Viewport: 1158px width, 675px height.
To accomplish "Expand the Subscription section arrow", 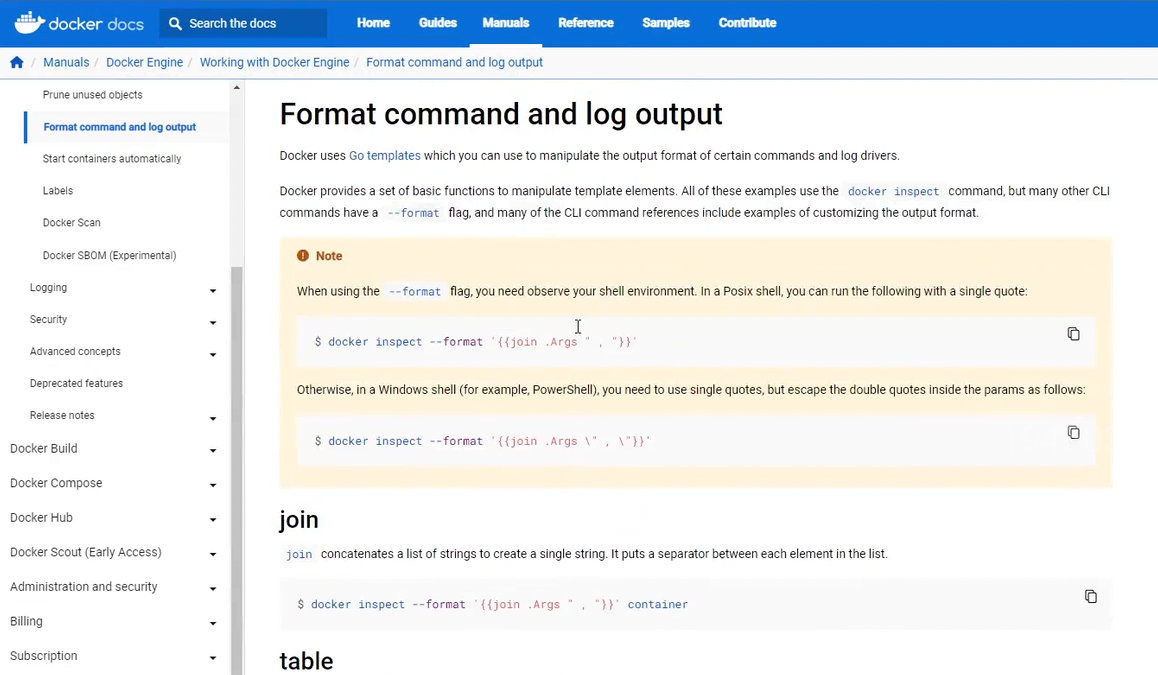I will click(213, 658).
